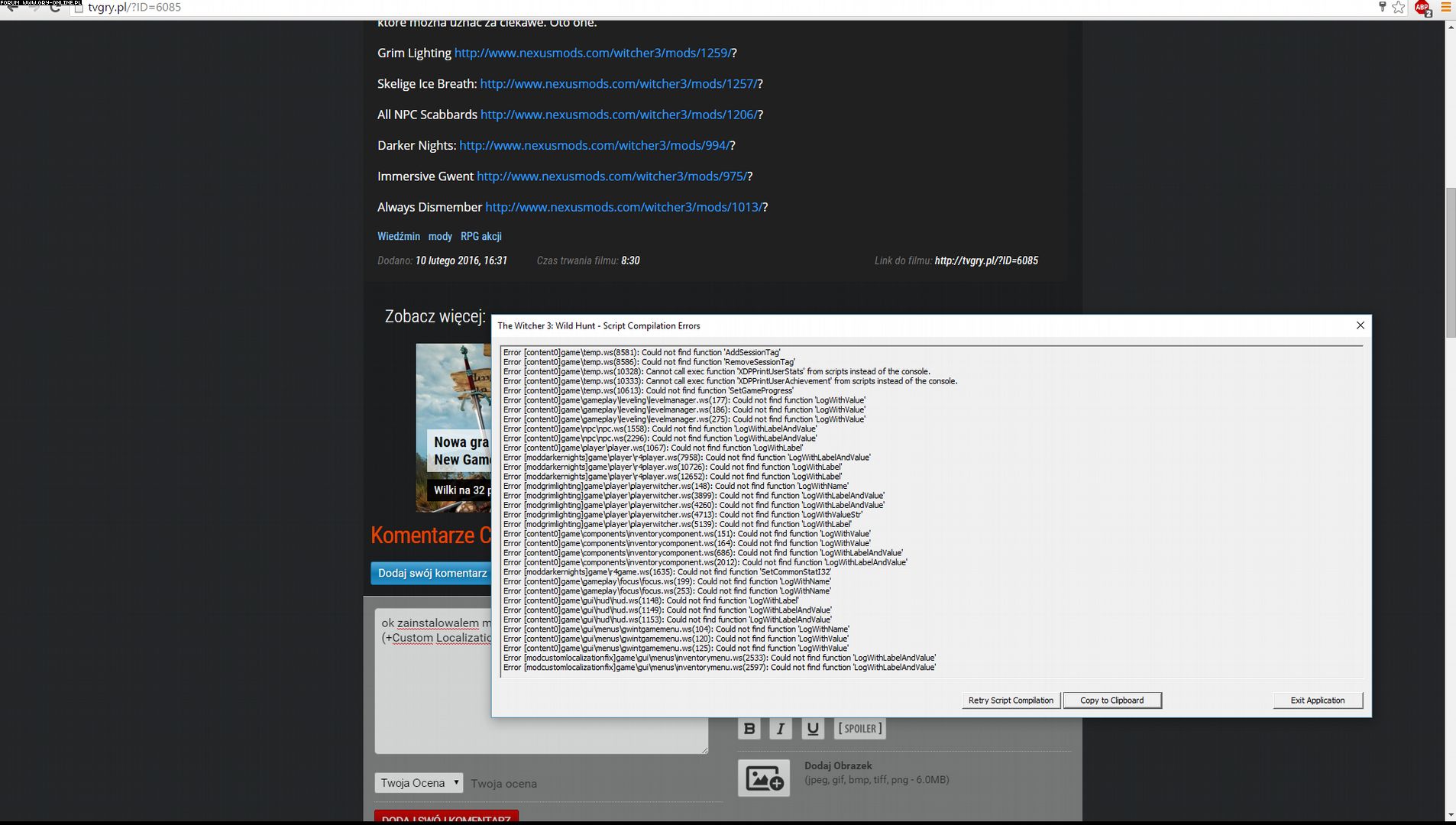Toggle italic formatting in comment editor
Screen dimensions: 1456x825
coord(780,729)
